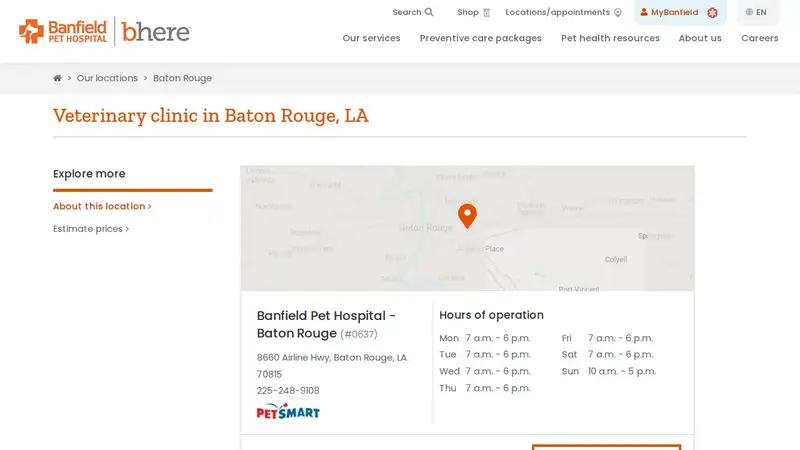Image resolution: width=800 pixels, height=450 pixels.
Task: Click the Hours of operation heading
Action: click(x=491, y=315)
